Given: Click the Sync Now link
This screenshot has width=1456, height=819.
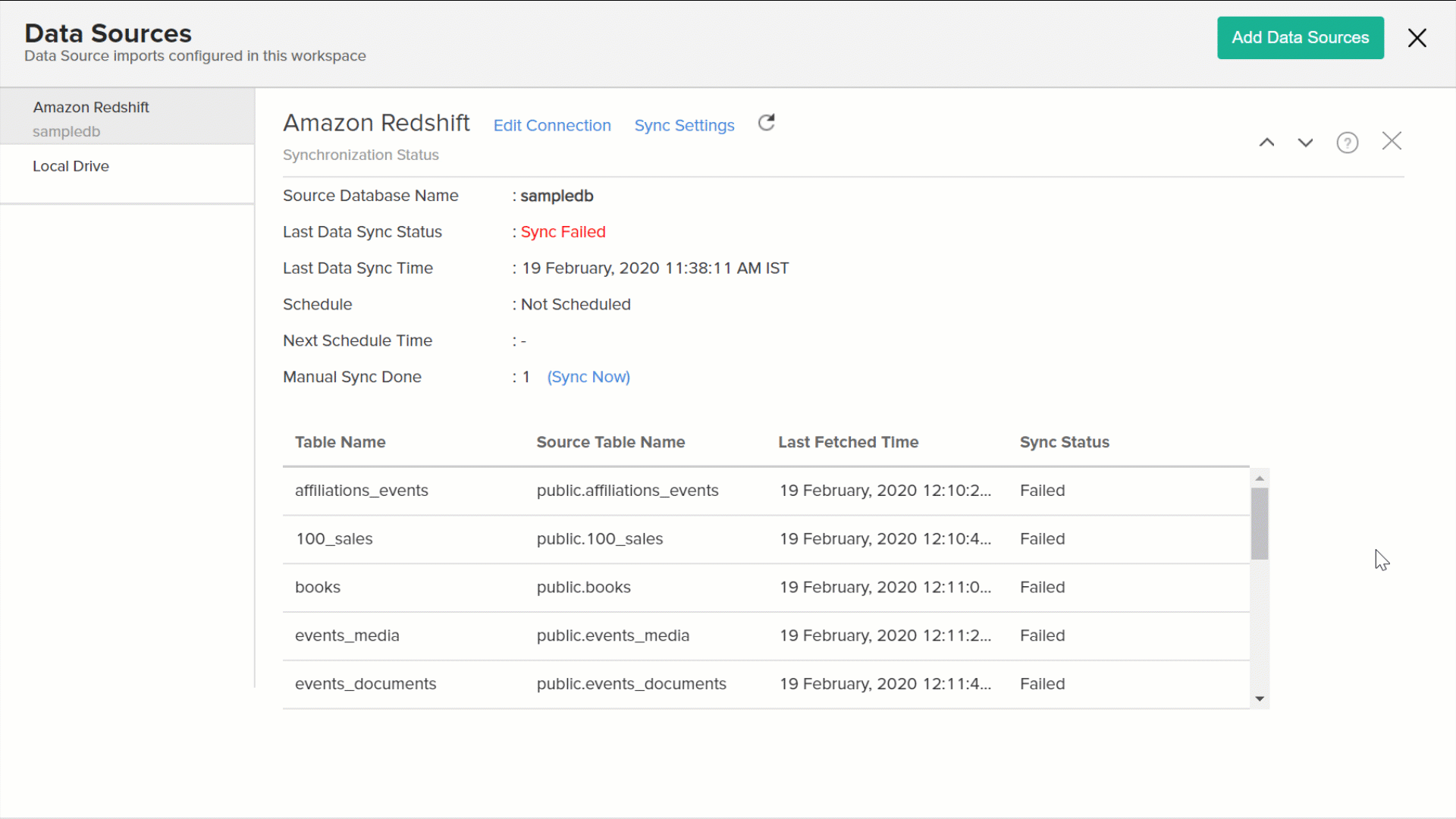Looking at the screenshot, I should click(x=588, y=377).
